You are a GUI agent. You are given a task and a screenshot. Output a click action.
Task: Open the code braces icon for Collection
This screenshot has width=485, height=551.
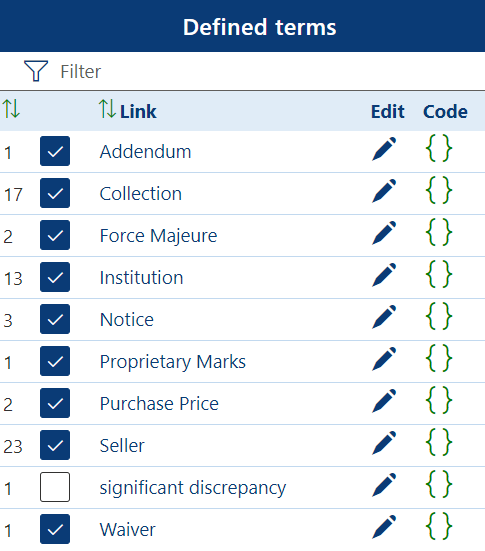coord(439,190)
